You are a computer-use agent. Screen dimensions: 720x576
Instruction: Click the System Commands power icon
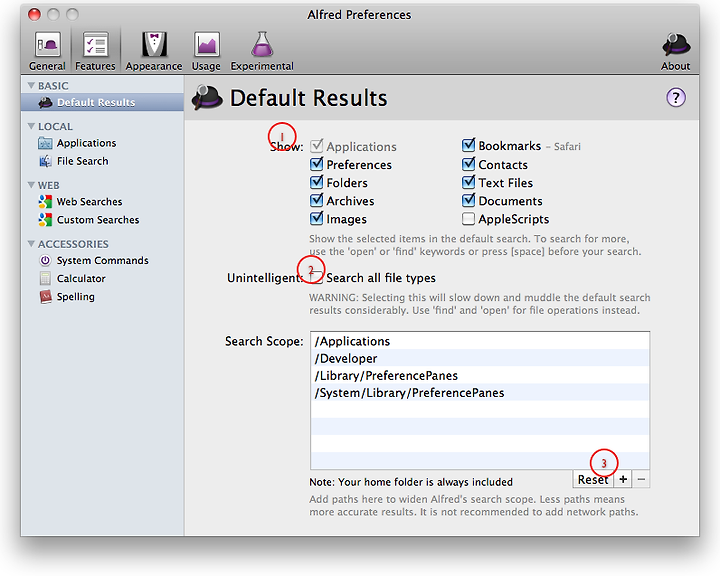[x=45, y=260]
